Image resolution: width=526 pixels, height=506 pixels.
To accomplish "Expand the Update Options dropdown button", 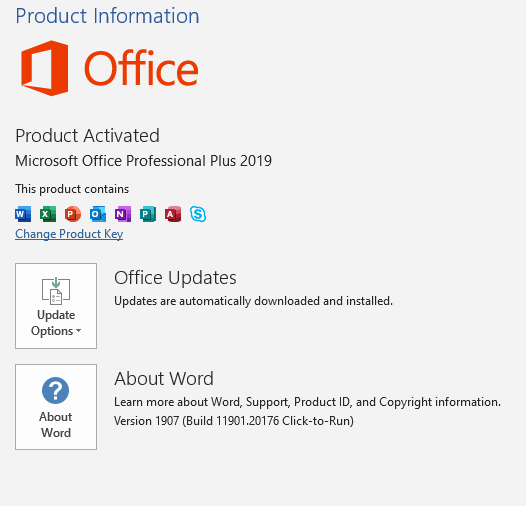I will 56,306.
